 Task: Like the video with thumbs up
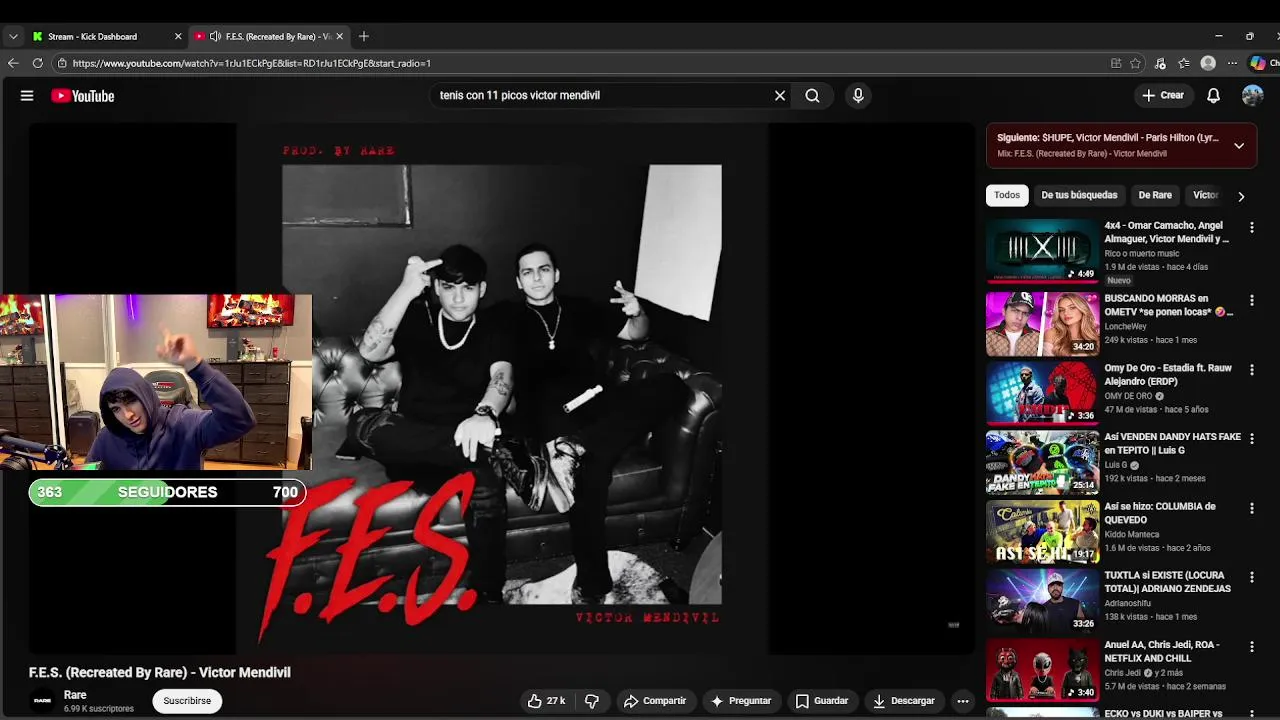(x=546, y=701)
